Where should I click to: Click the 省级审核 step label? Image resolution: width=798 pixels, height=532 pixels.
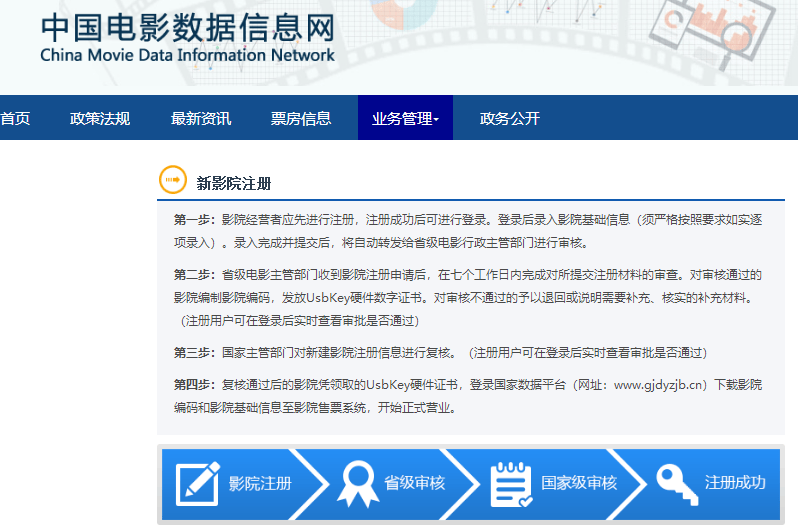(414, 483)
